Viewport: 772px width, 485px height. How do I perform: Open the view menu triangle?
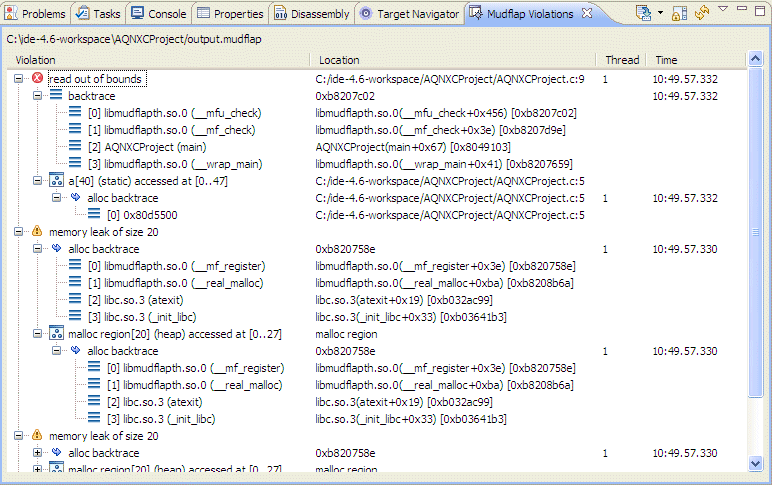click(723, 11)
